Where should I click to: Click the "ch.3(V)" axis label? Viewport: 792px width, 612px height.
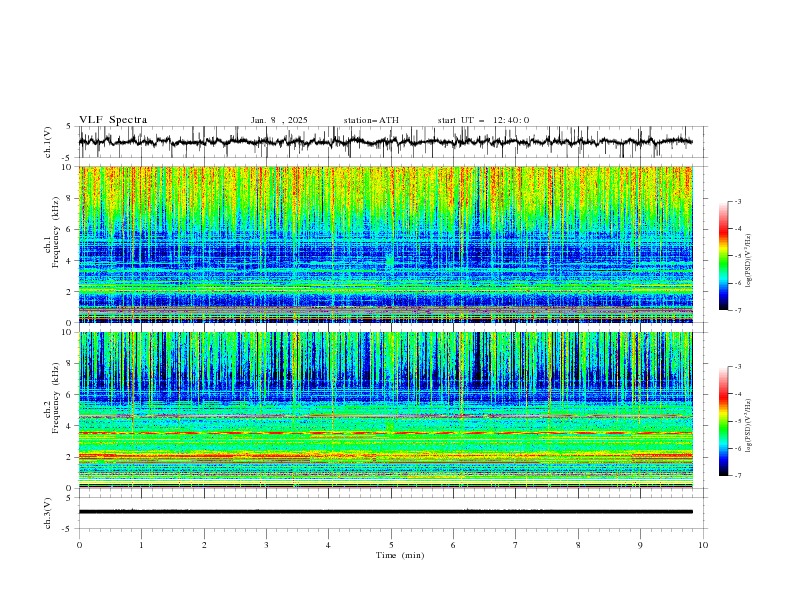pos(47,513)
